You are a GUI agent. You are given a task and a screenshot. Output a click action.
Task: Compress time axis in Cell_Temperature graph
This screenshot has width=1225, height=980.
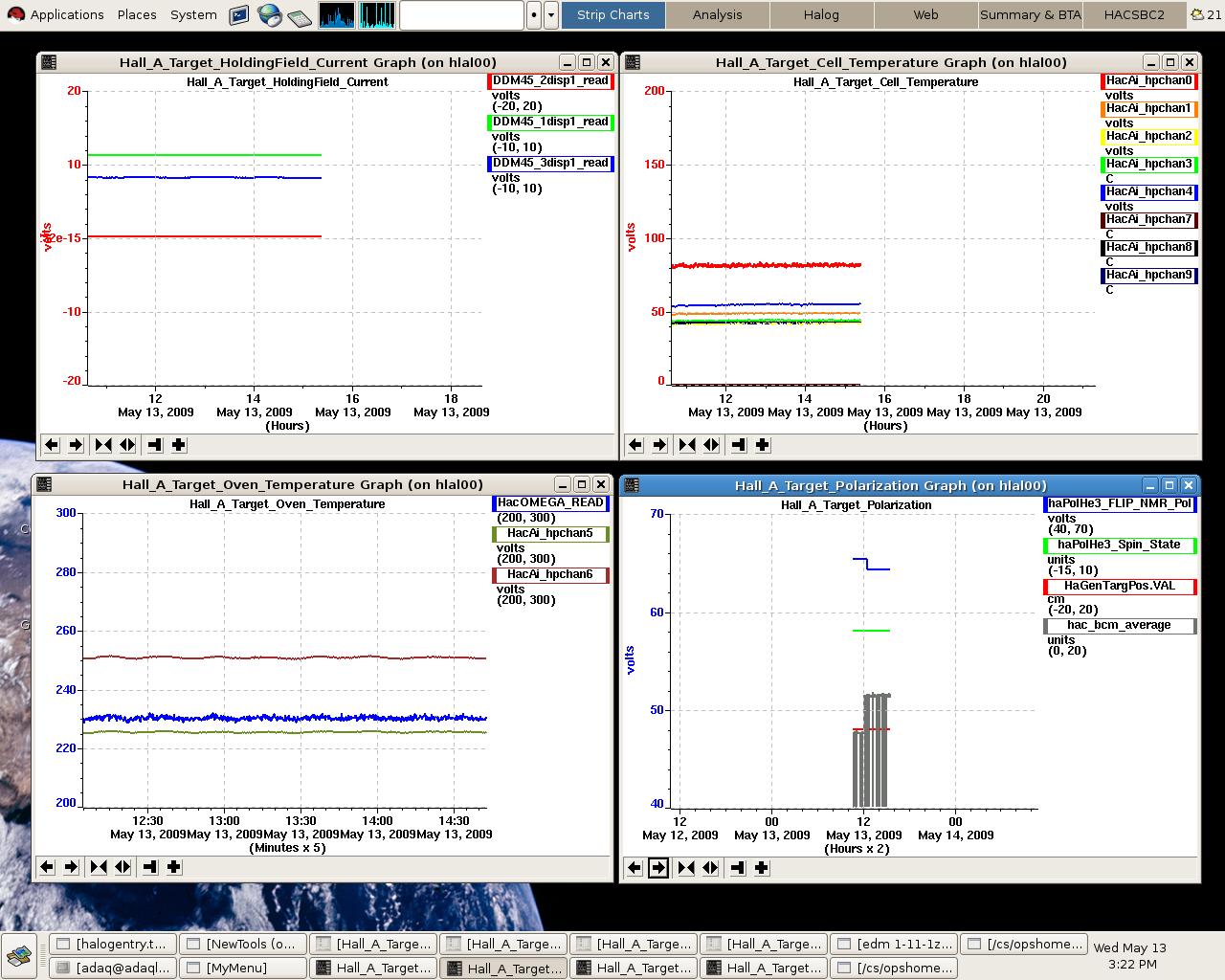[687, 445]
